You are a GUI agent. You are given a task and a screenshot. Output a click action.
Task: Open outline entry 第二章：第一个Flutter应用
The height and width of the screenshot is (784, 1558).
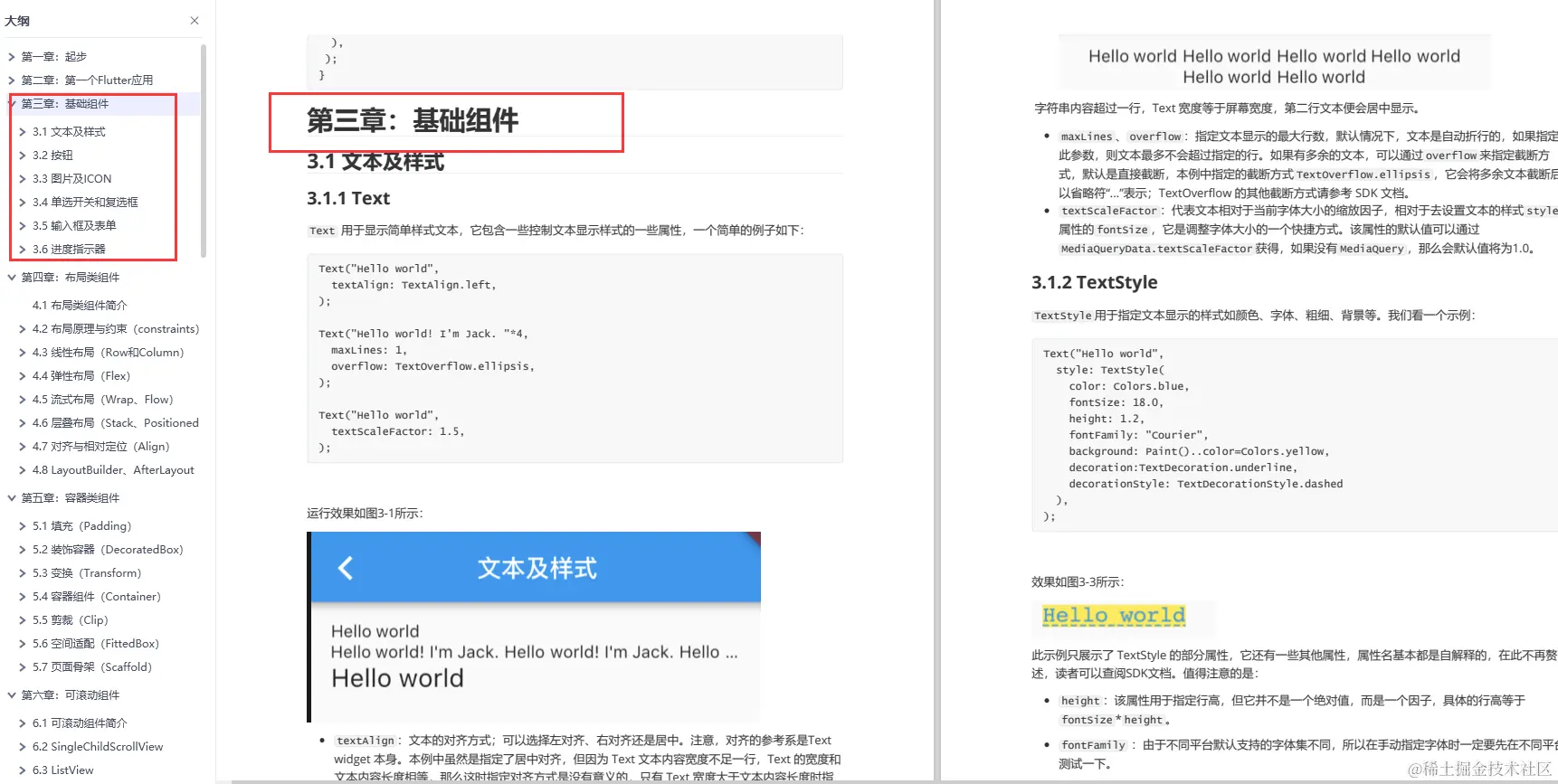pos(87,80)
